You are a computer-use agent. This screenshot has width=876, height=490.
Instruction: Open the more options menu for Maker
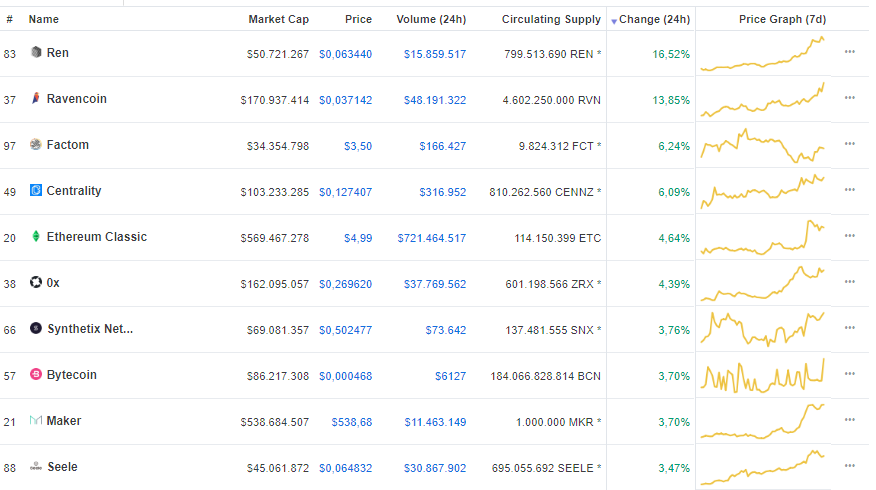[850, 420]
